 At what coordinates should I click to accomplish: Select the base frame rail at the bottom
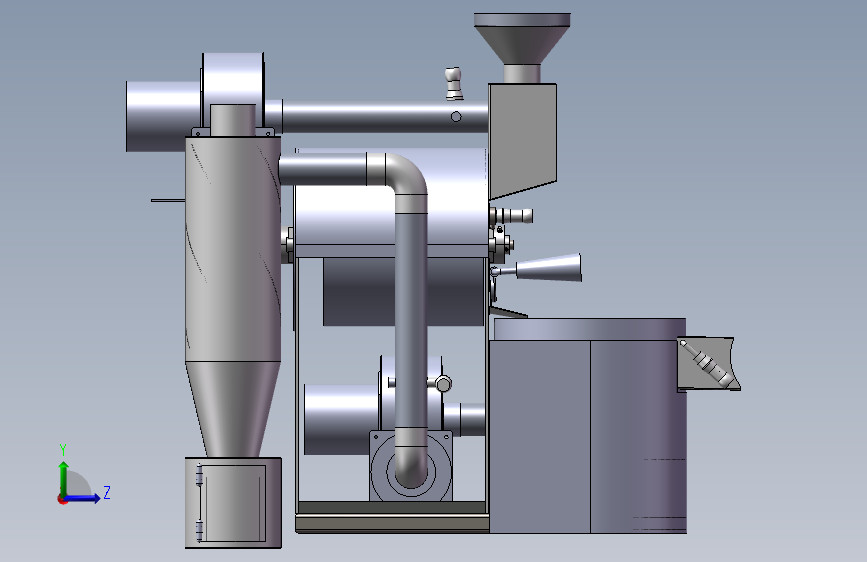click(392, 523)
